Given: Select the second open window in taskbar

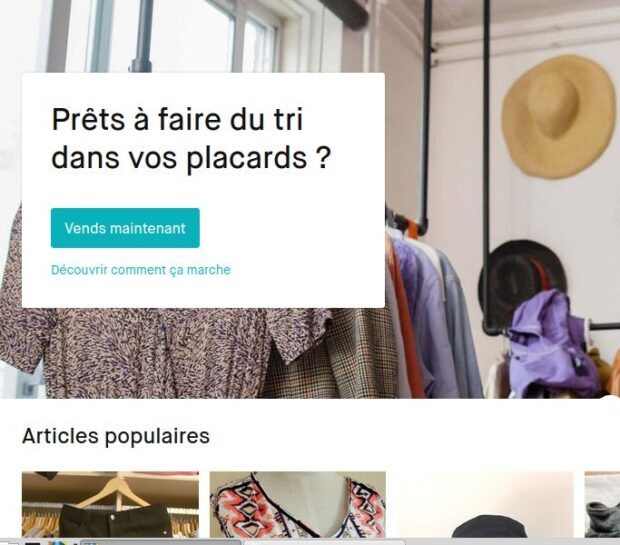Looking at the screenshot, I should click(324, 542).
